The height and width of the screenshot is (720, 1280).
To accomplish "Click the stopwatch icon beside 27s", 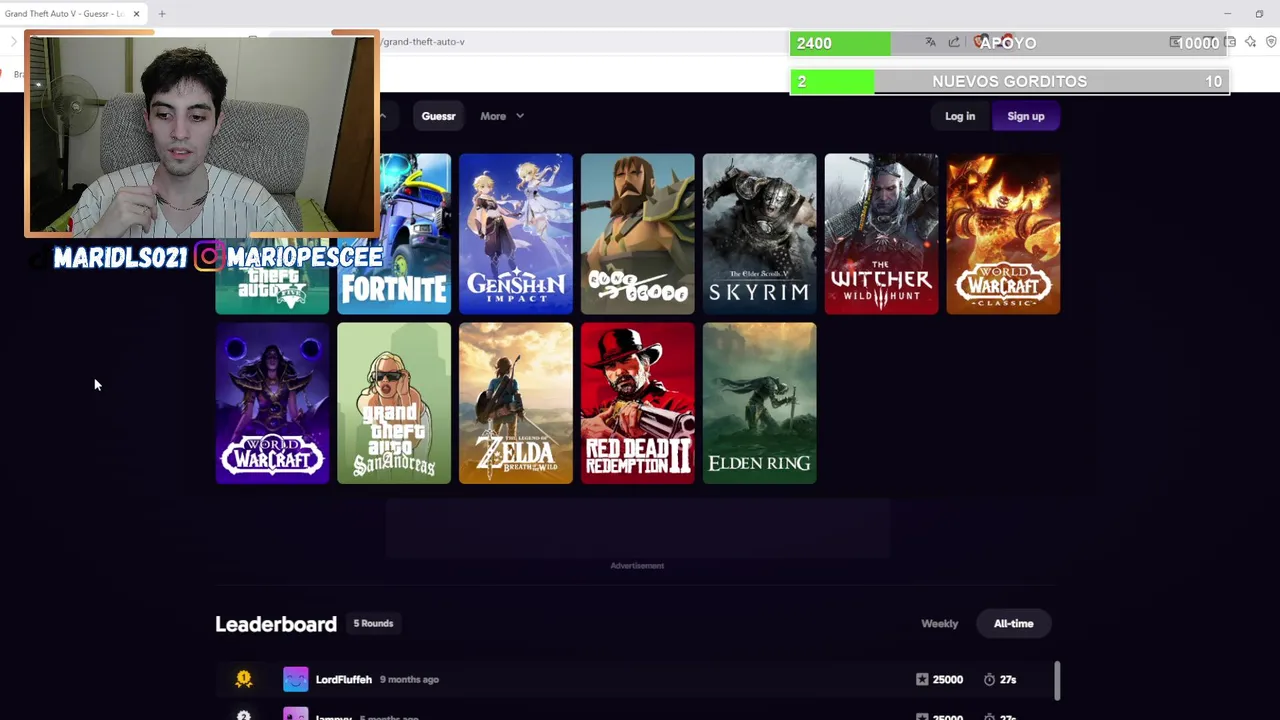I will click(x=989, y=679).
